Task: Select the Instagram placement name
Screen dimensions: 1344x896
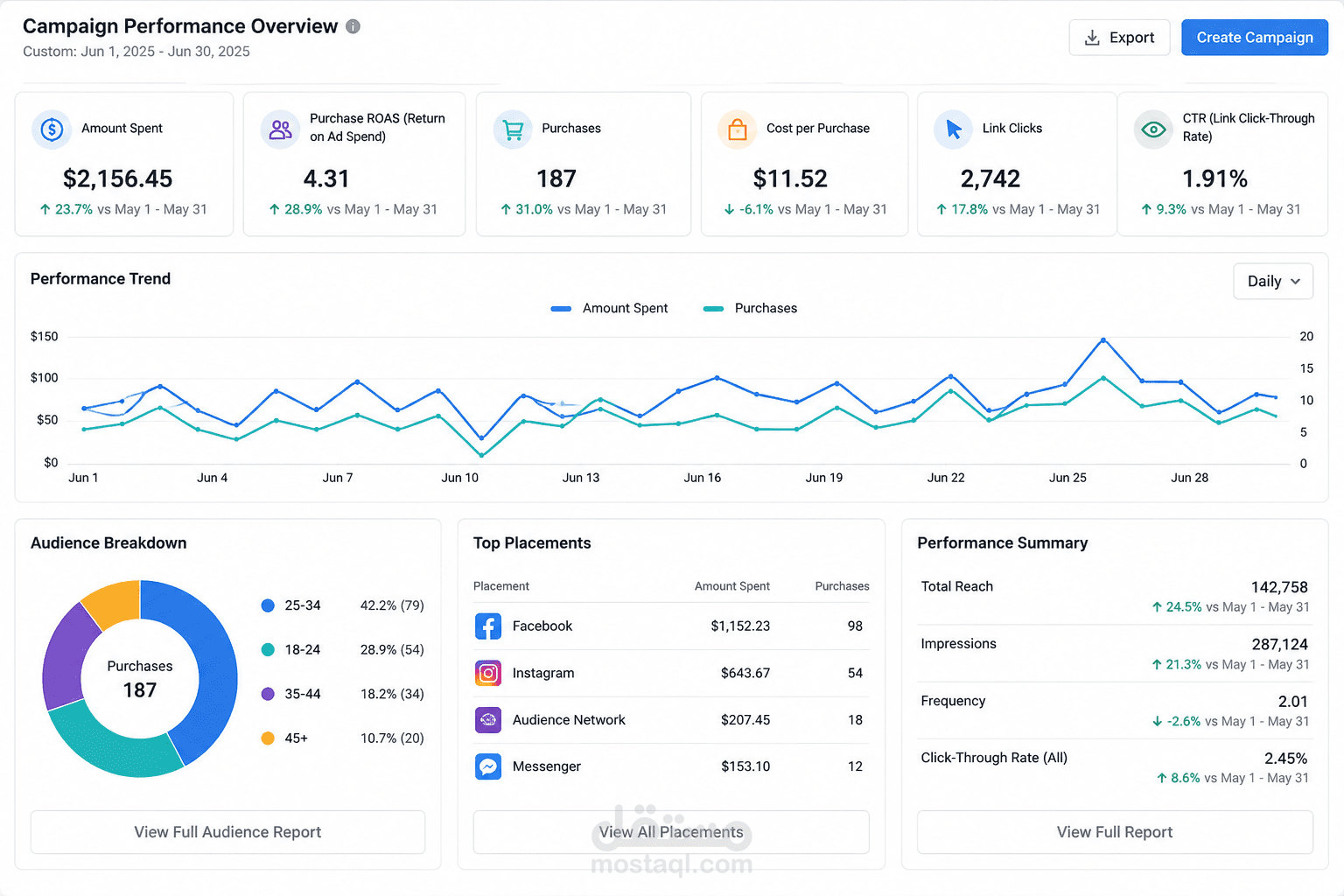Action: [x=543, y=673]
